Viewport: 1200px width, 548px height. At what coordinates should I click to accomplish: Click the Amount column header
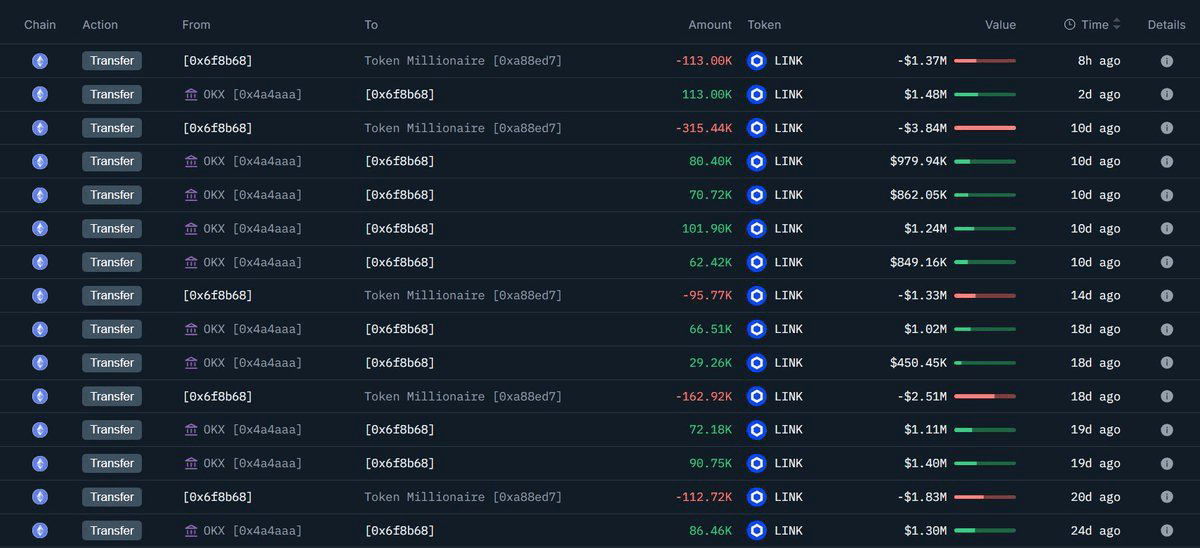(710, 24)
